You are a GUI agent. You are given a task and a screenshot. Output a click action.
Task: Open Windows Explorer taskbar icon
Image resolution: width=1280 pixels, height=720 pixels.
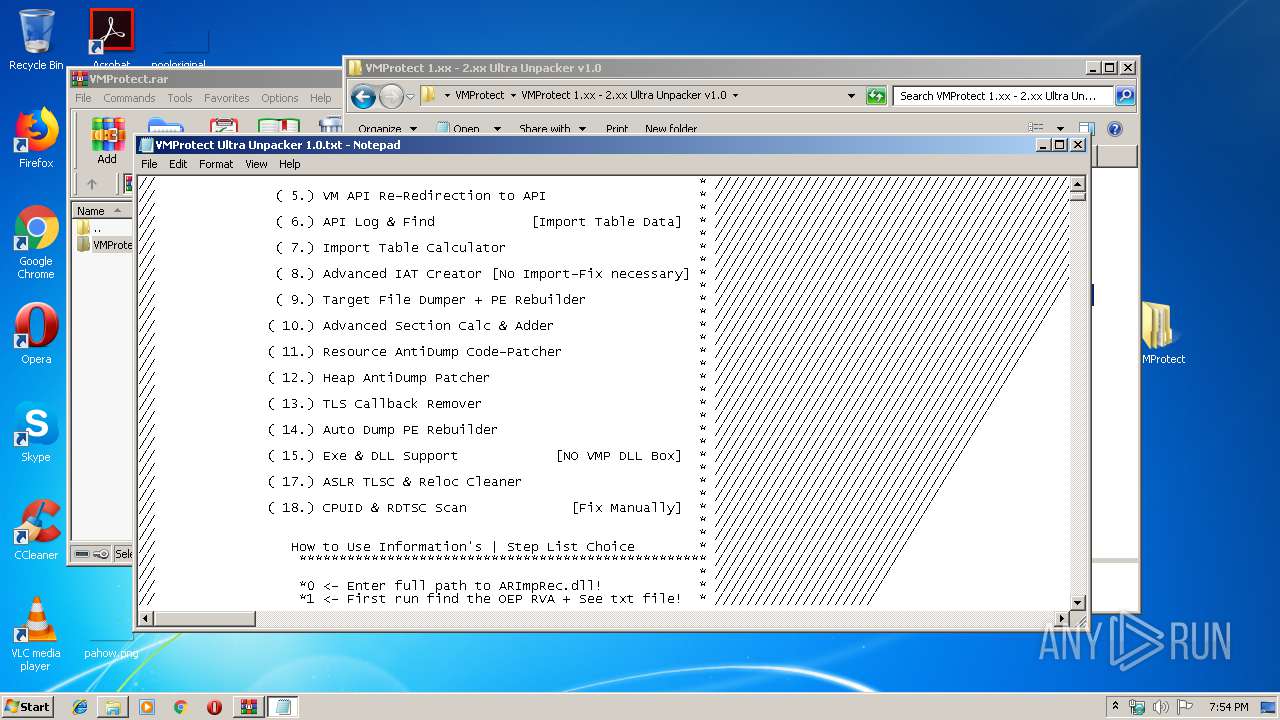[113, 707]
